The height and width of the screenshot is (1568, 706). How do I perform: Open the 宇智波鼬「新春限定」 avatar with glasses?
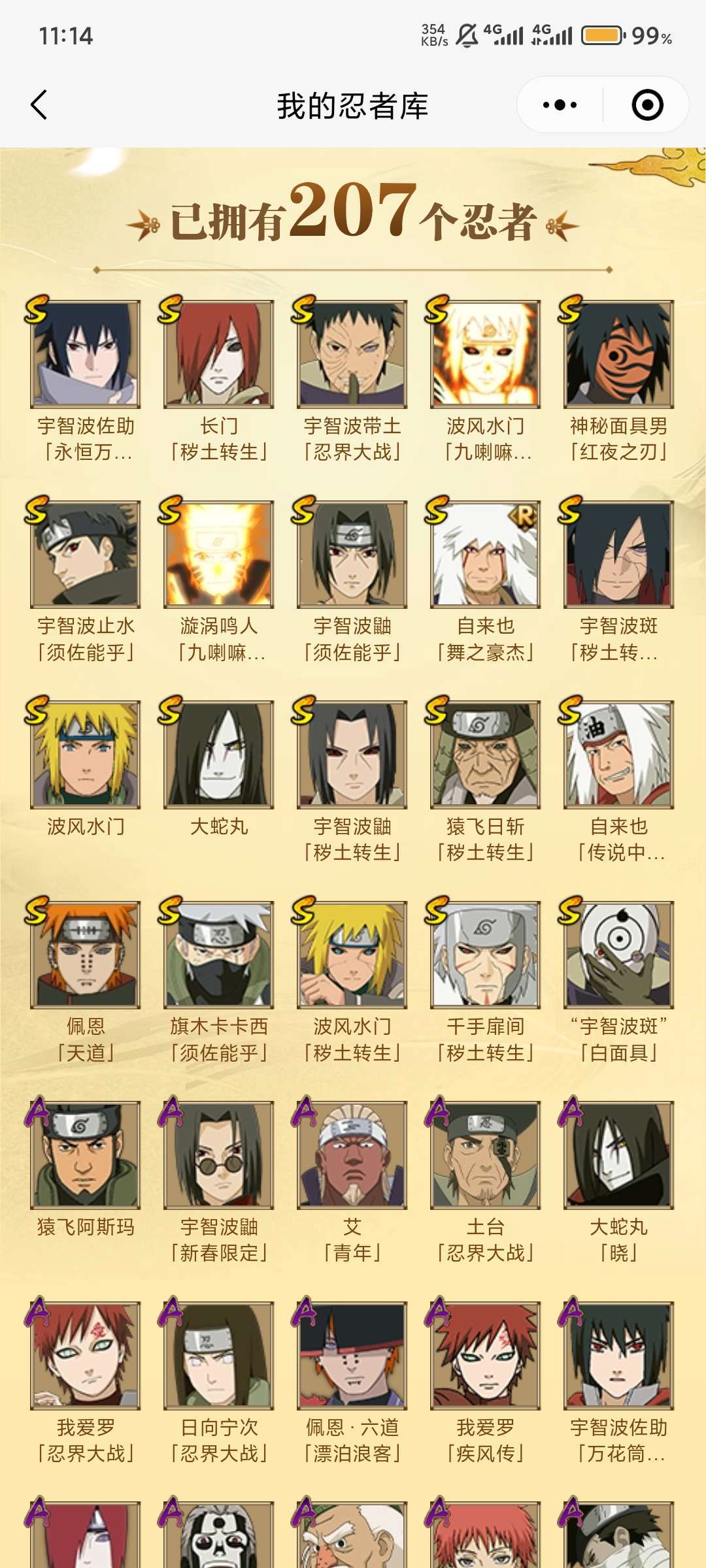coord(219,1155)
